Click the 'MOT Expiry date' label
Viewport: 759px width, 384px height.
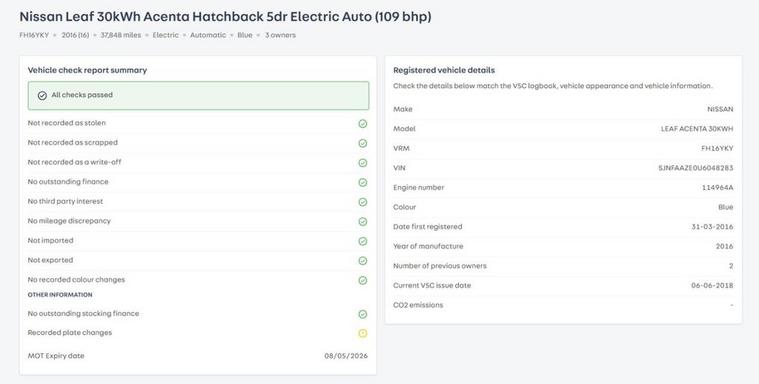[56, 356]
